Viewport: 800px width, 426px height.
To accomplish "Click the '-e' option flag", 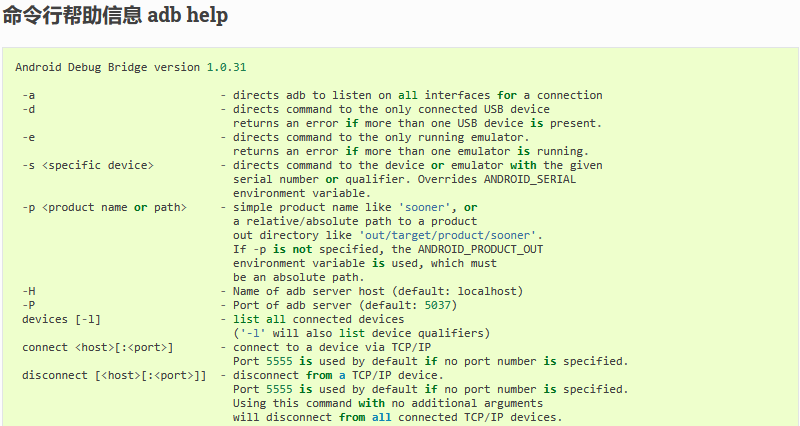I will click(29, 137).
